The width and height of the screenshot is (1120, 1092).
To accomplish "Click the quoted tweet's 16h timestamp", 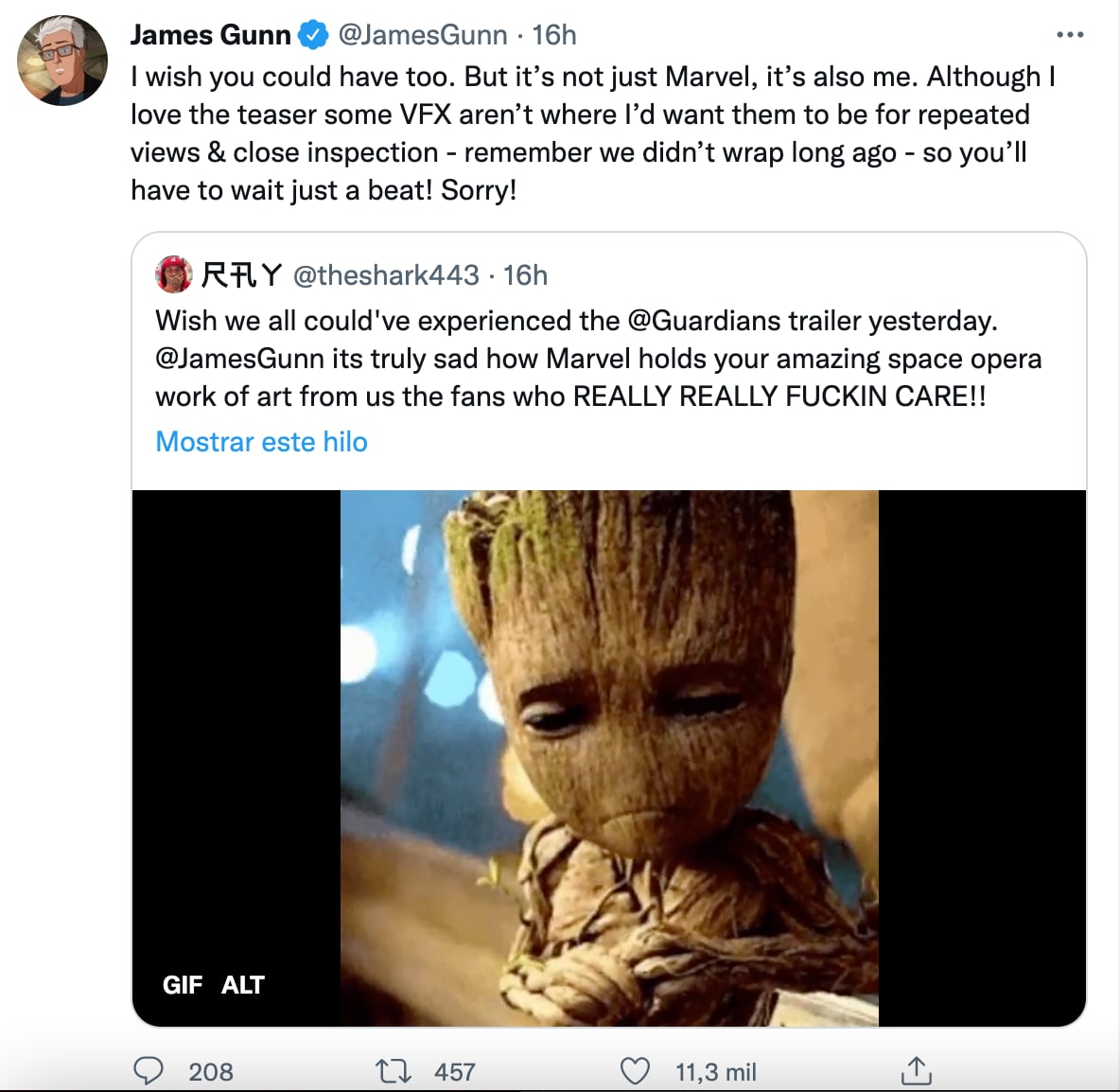I will tap(525, 275).
